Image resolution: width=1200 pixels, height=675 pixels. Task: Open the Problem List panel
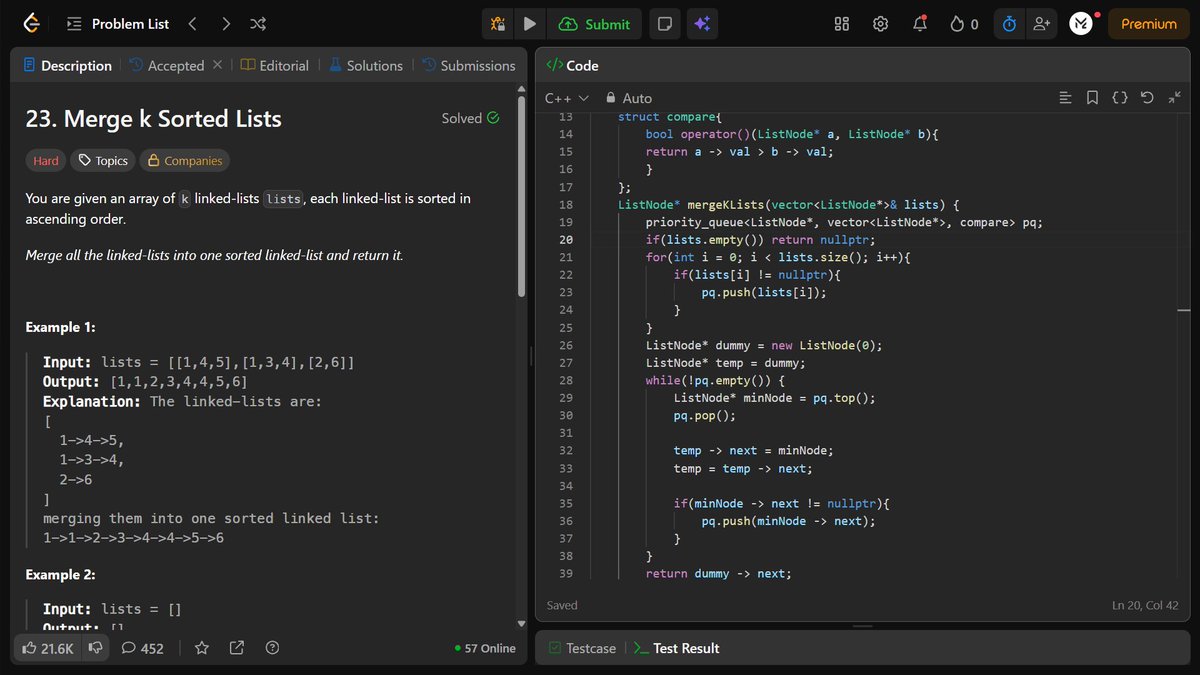pos(118,24)
